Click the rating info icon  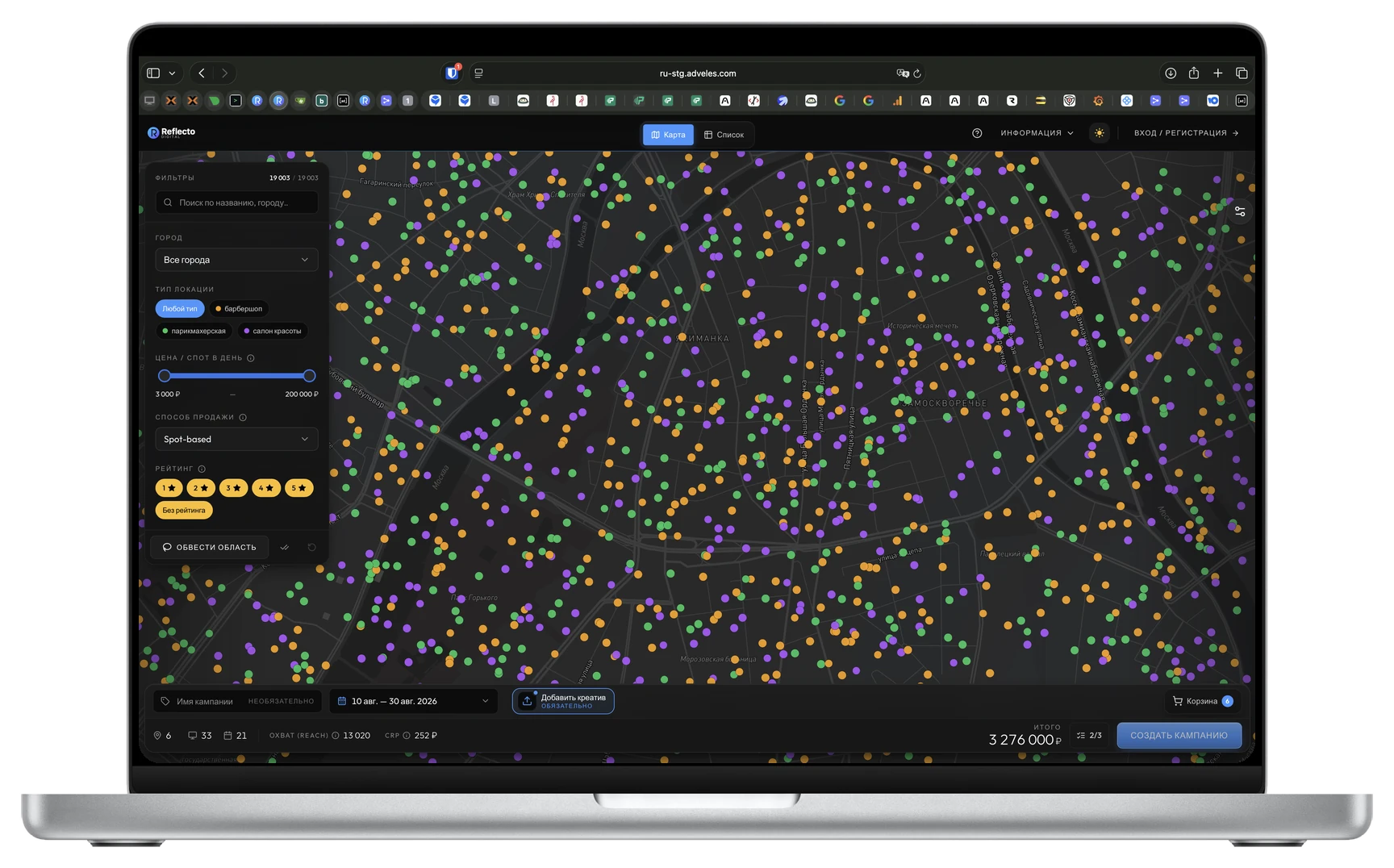[202, 469]
